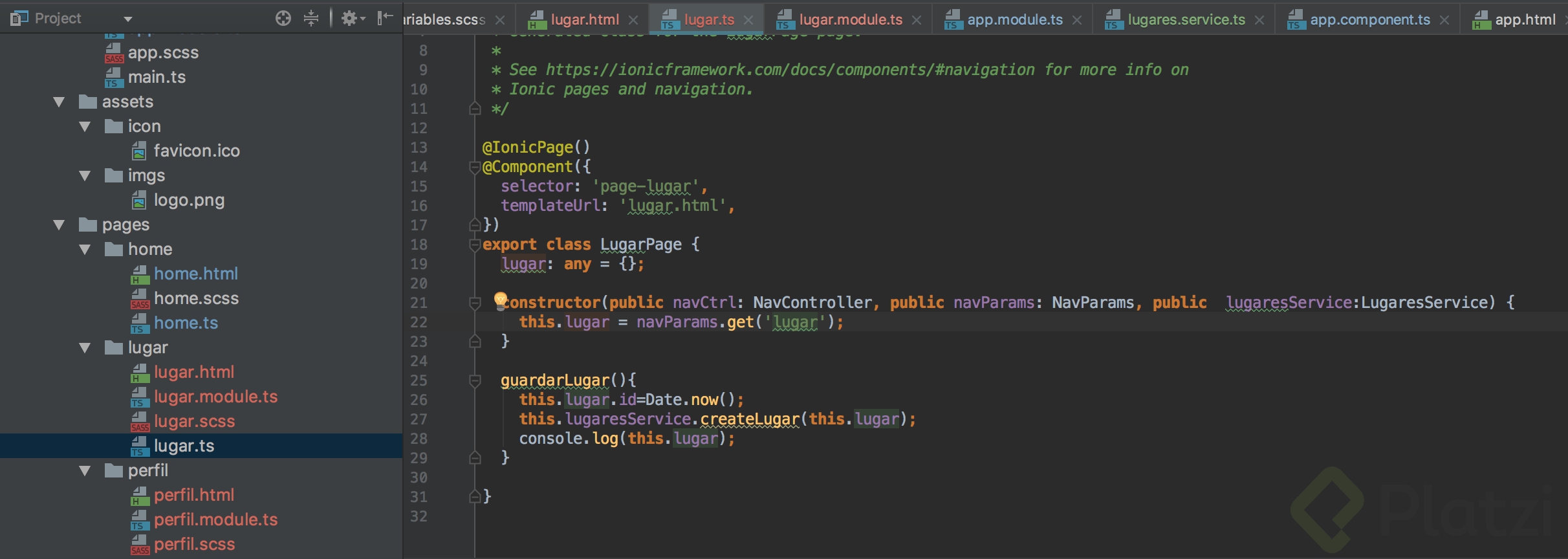
Task: Click the @IonicPage decorator
Action: pyautogui.click(x=536, y=148)
